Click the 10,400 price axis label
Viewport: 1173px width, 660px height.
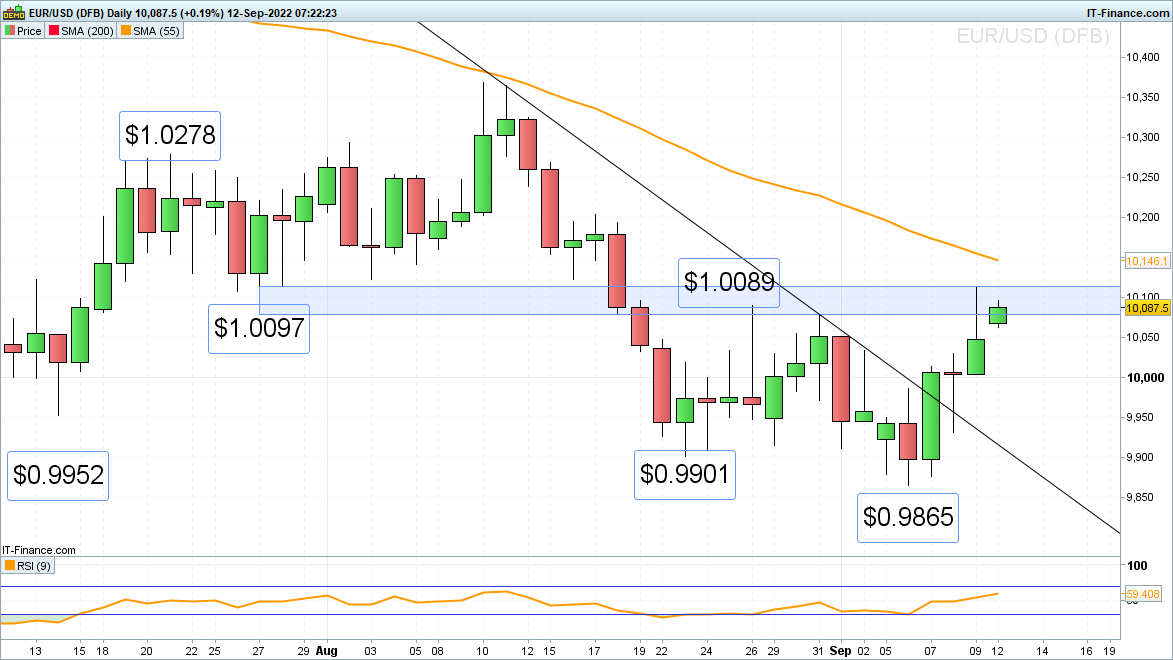[1143, 58]
